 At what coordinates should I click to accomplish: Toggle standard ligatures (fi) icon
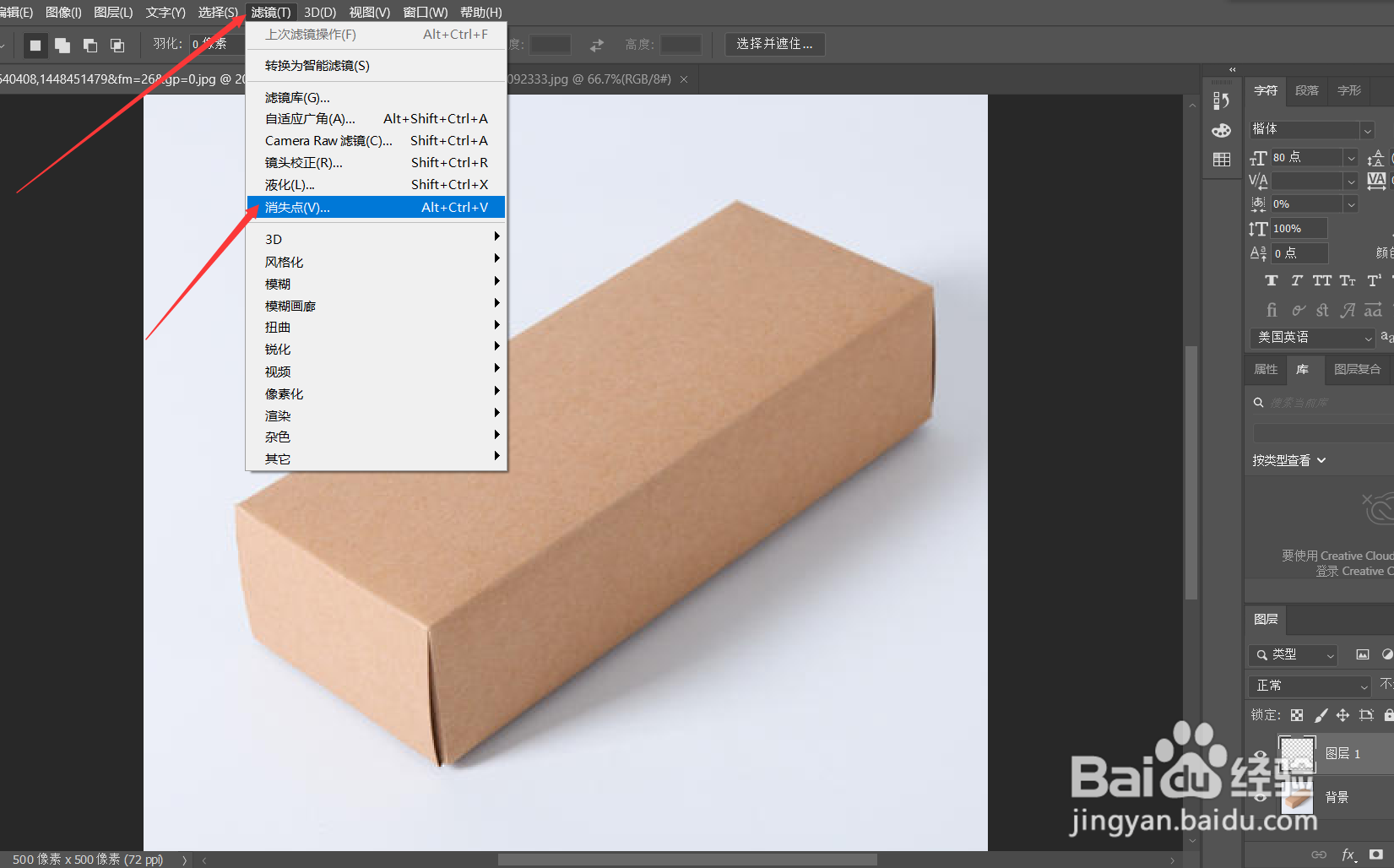tap(1272, 310)
